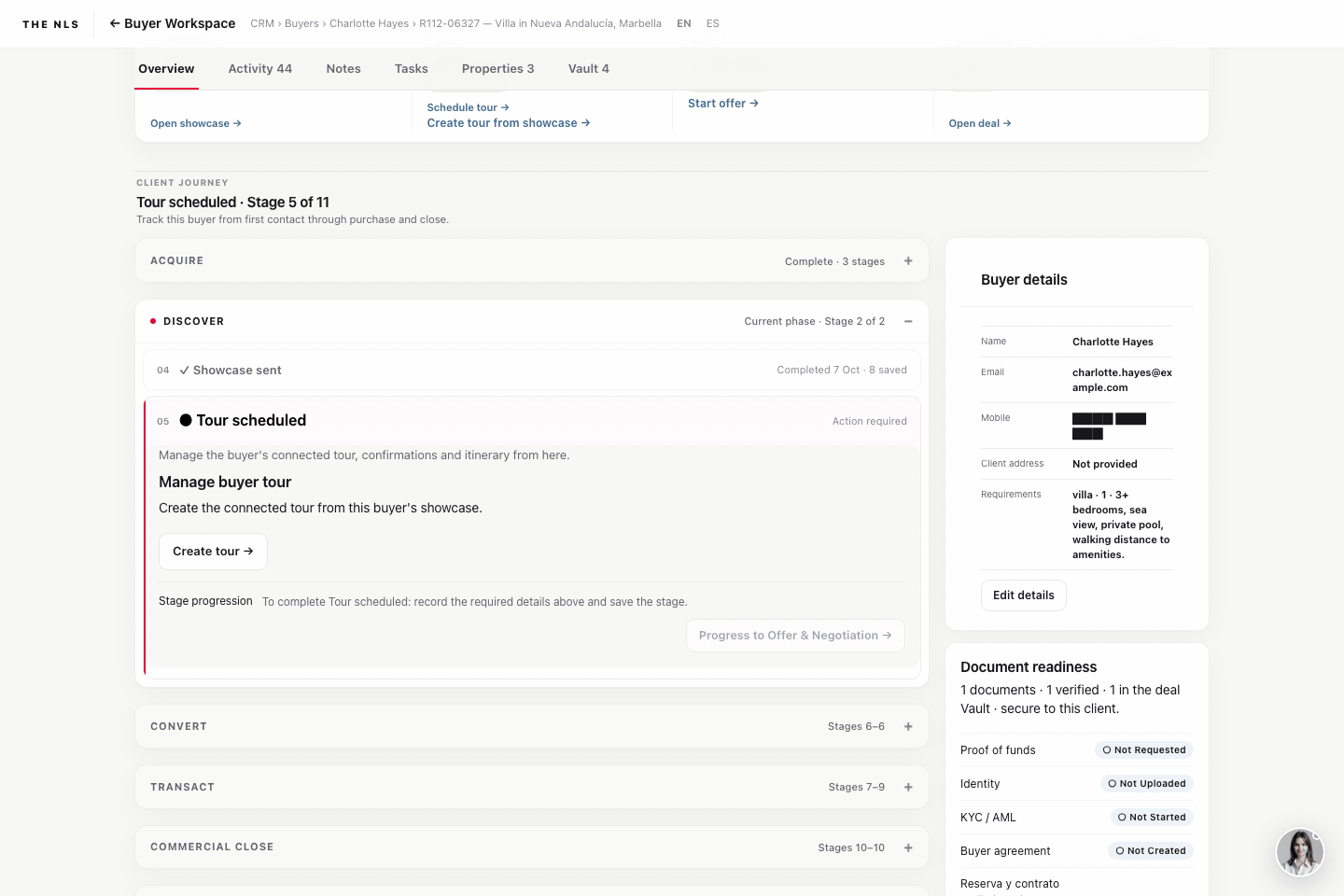Open the Vault 4 tab

[x=589, y=69]
